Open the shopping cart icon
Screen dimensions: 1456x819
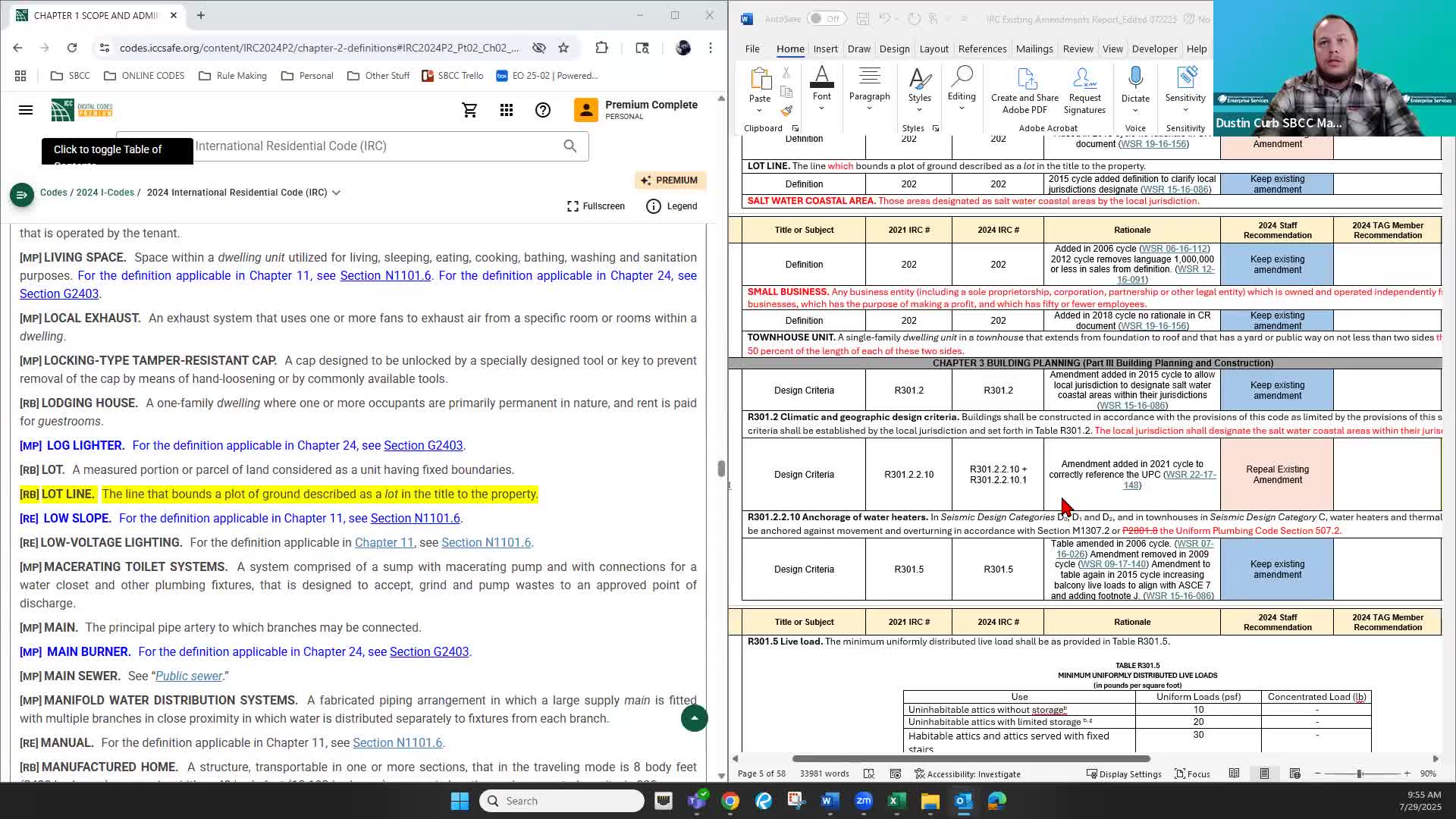[469, 111]
